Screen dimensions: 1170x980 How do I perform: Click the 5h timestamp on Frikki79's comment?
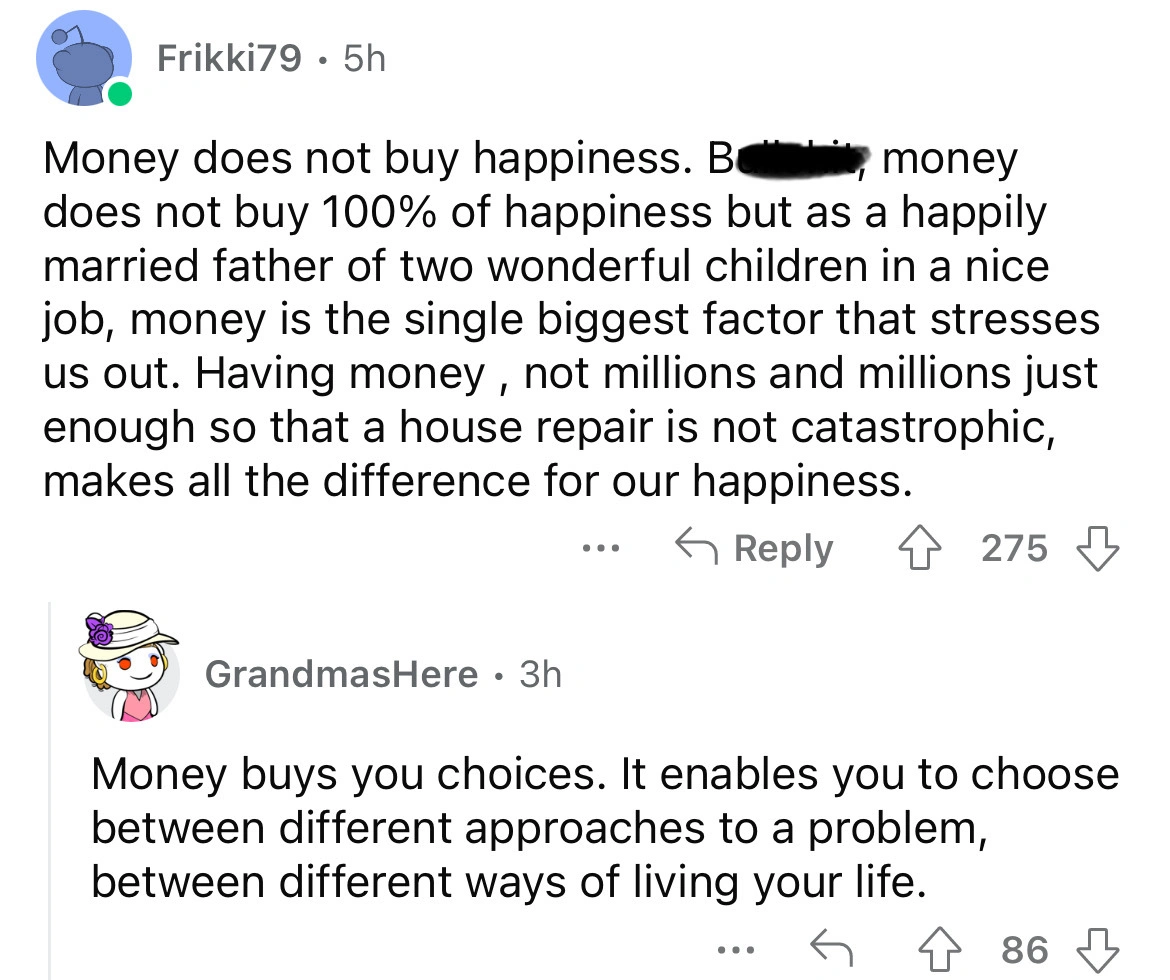click(363, 61)
